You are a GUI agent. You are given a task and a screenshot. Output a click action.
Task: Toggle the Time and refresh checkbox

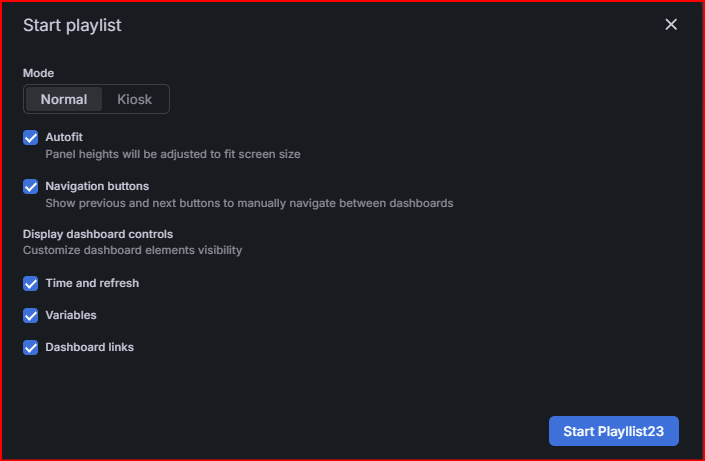31,283
